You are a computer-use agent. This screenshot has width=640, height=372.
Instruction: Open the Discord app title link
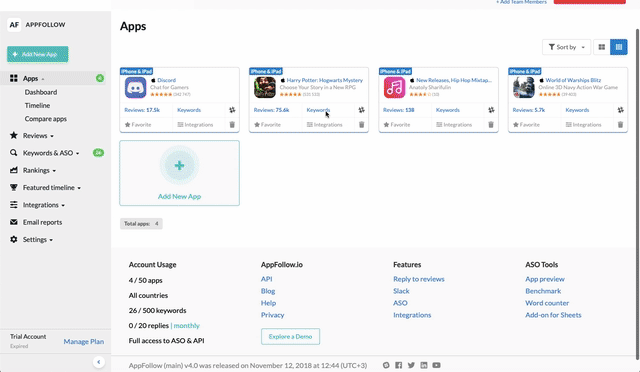click(167, 80)
